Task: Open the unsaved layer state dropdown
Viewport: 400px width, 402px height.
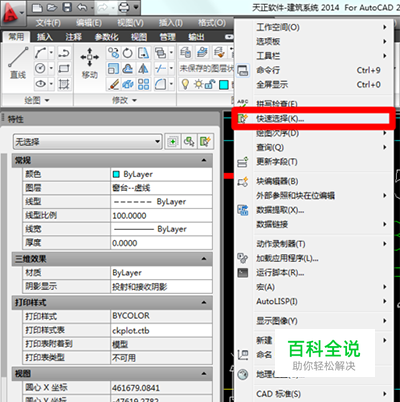Action: coord(207,69)
